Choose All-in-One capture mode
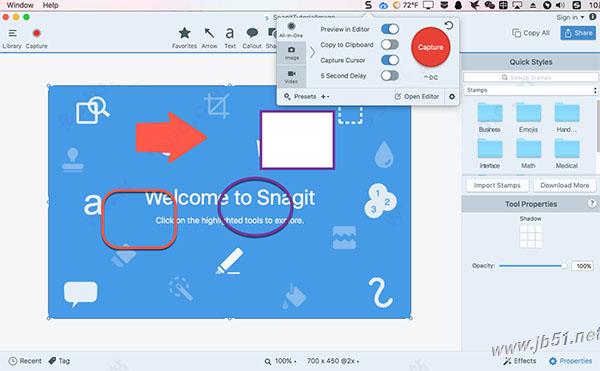Viewport: 600px width, 371px height. (291, 30)
